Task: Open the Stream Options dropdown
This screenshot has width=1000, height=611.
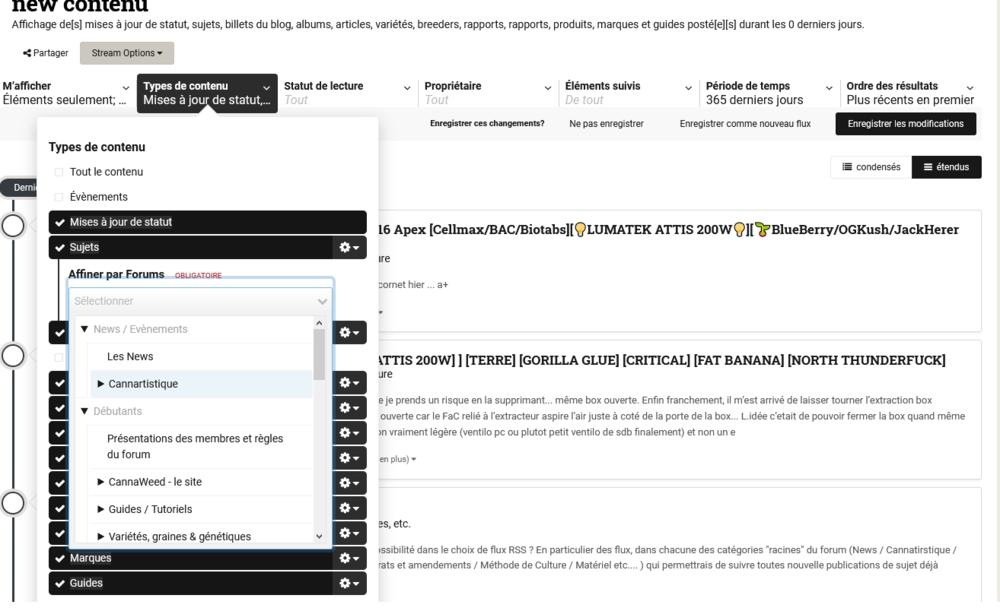Action: [126, 53]
